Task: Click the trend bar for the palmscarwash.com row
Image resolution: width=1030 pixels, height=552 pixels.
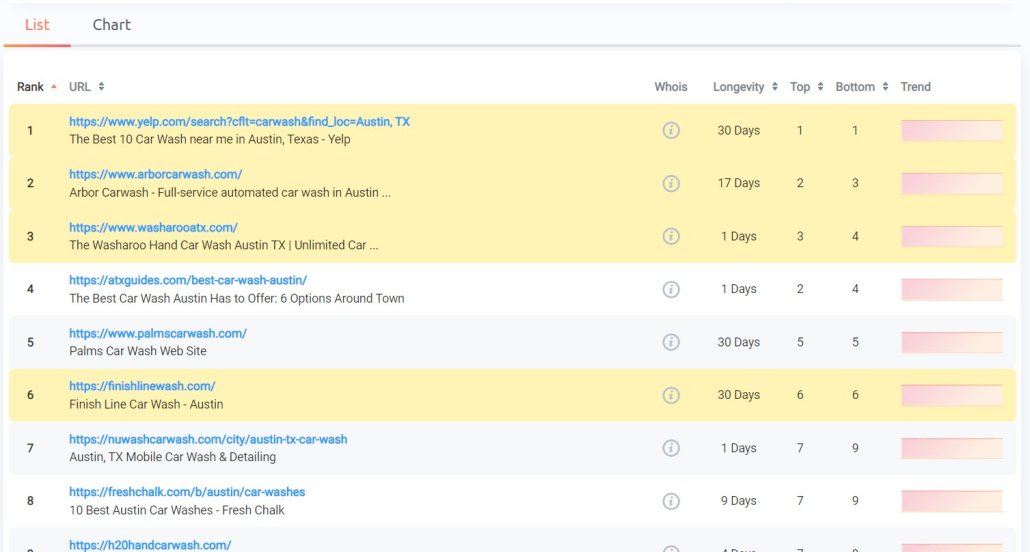Action: pos(952,342)
